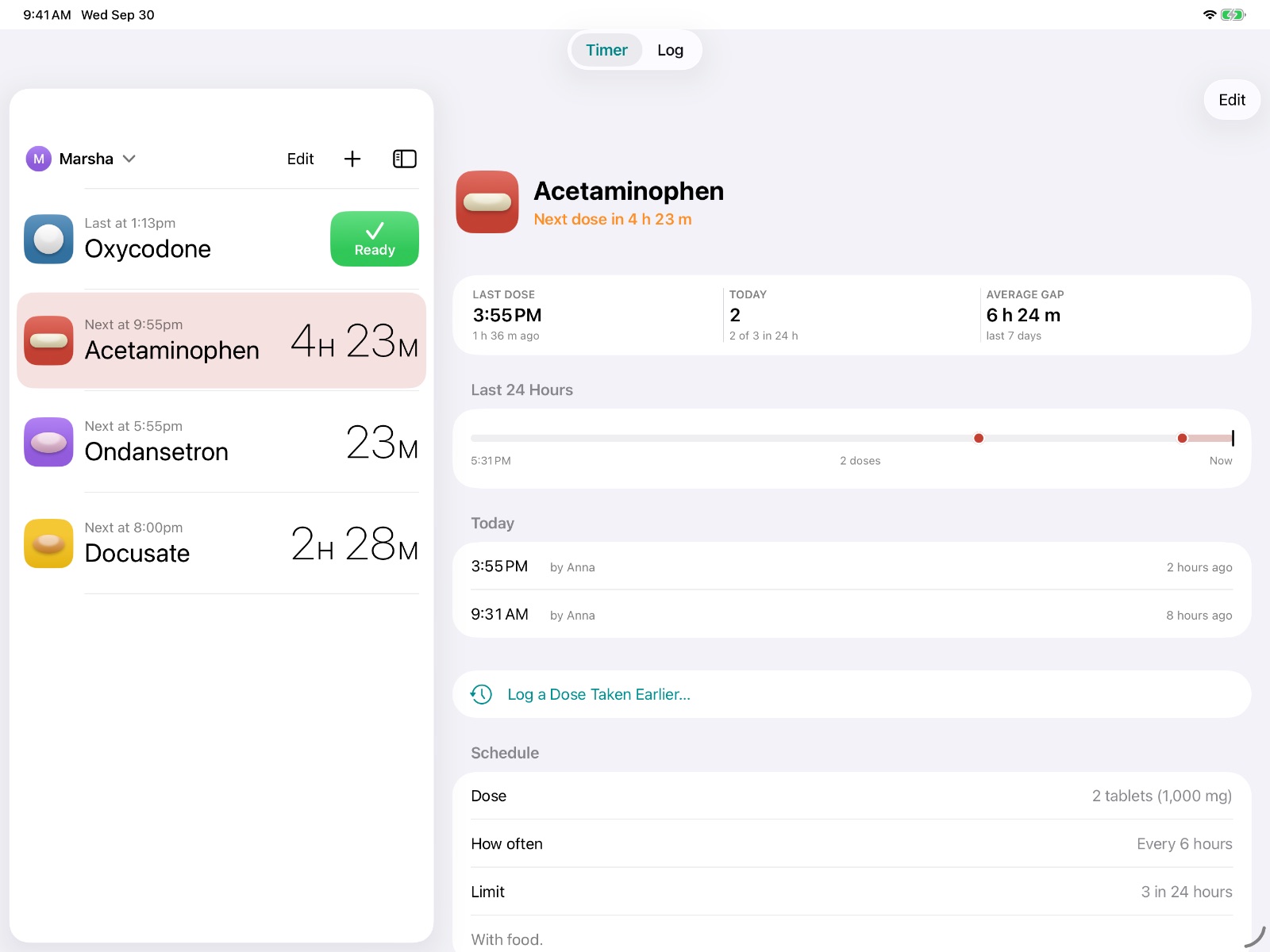The width and height of the screenshot is (1270, 952).
Task: Tap the Edit button at top right
Action: pos(1232,100)
